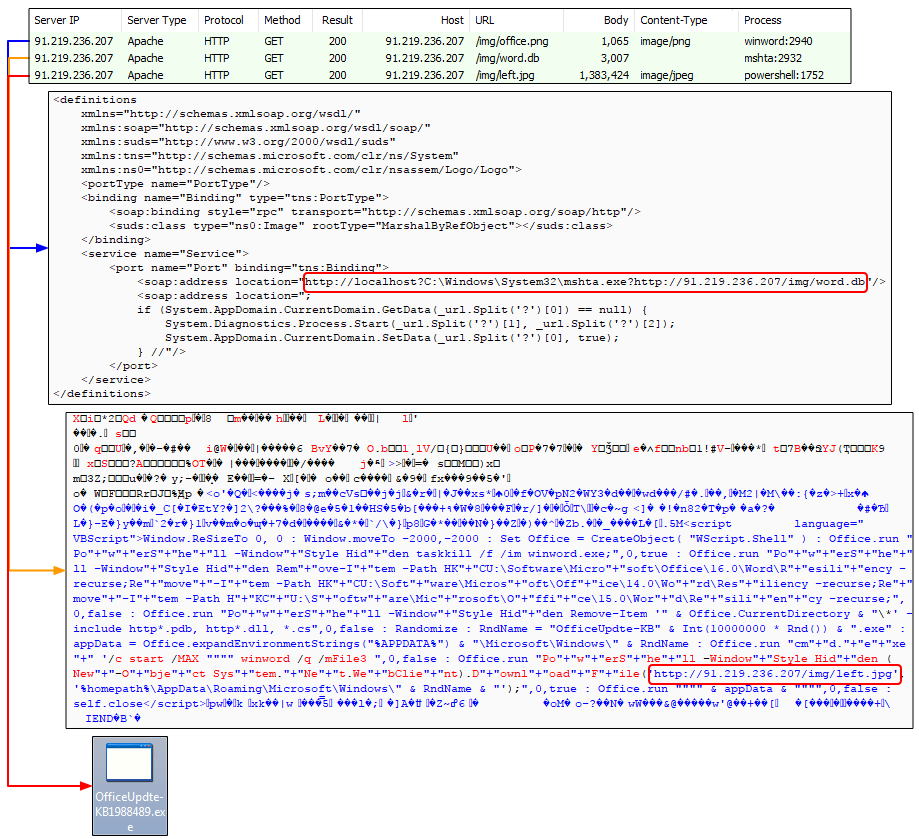Select Server IP cell in the word.db row
The height and width of the screenshot is (839, 919).
[x=74, y=58]
